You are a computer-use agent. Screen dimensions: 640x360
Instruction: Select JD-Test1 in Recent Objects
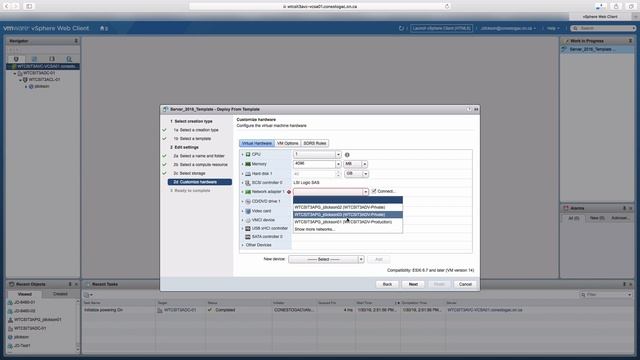22,346
